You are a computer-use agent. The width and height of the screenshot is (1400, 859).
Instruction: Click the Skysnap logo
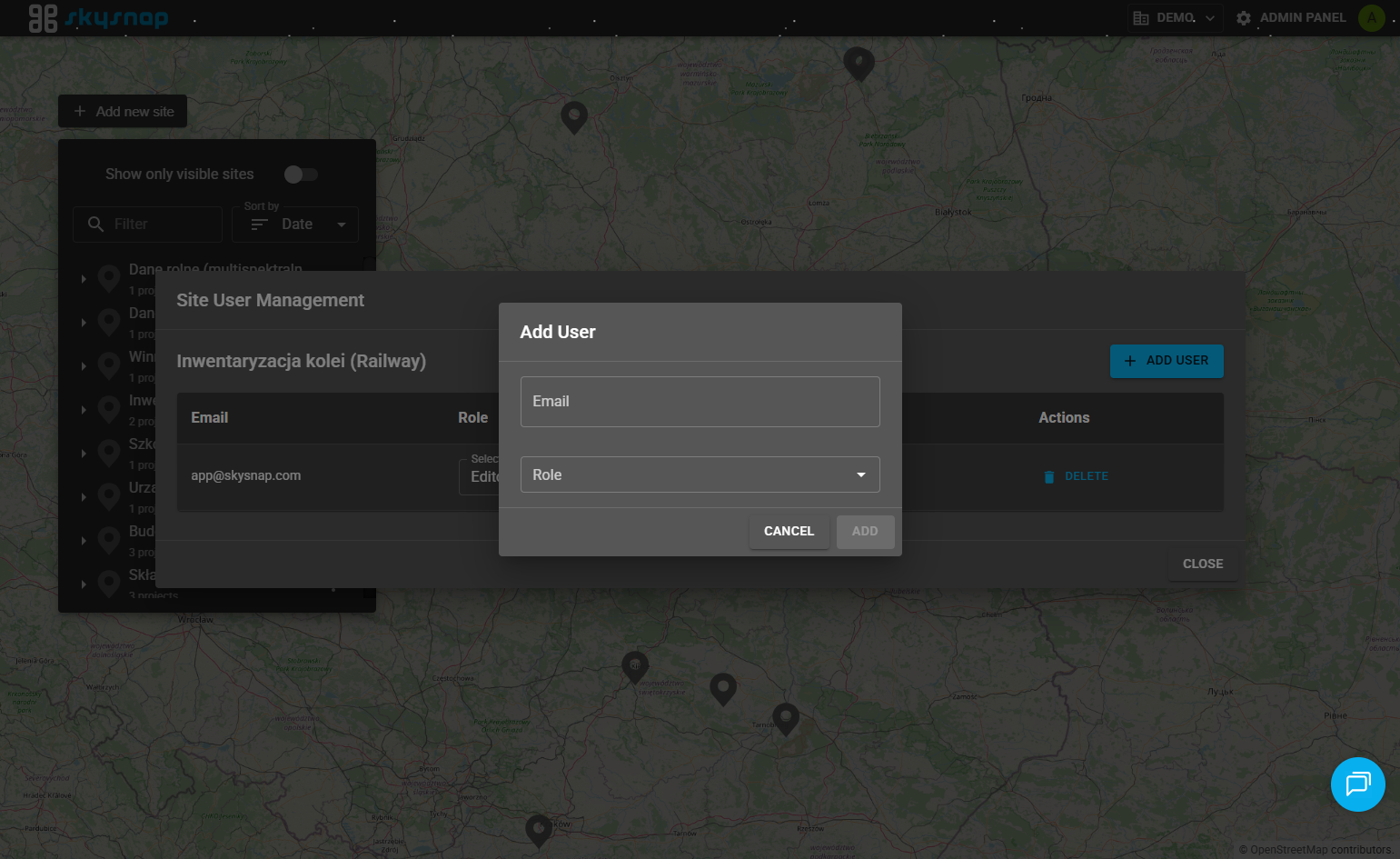98,17
